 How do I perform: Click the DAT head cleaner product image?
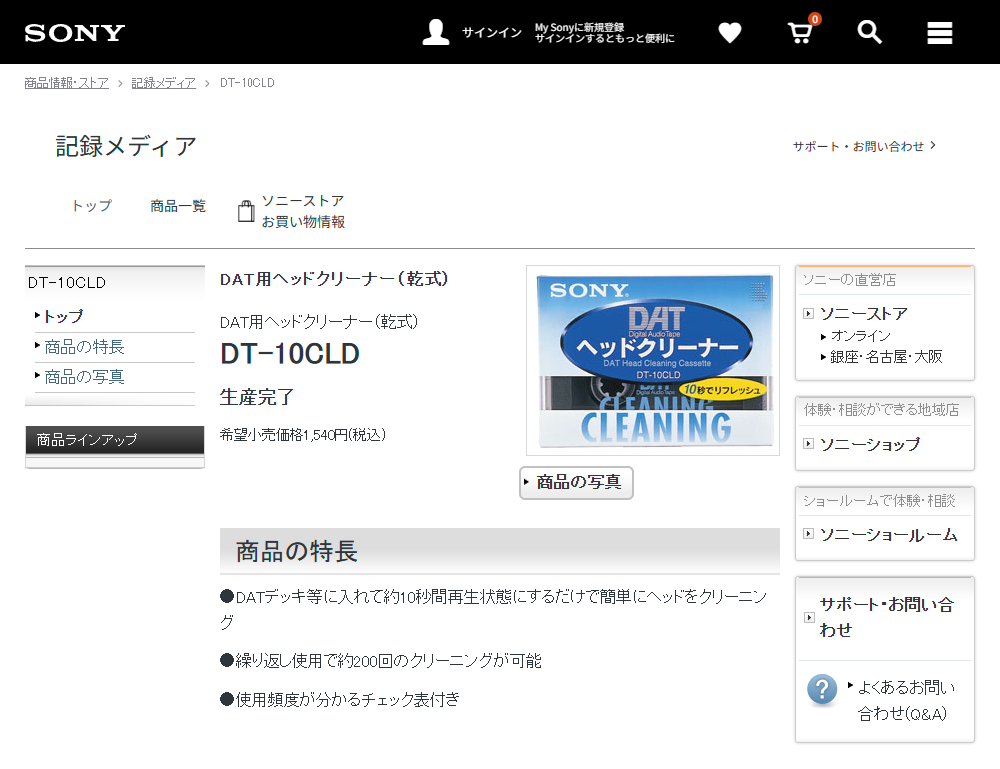point(653,361)
